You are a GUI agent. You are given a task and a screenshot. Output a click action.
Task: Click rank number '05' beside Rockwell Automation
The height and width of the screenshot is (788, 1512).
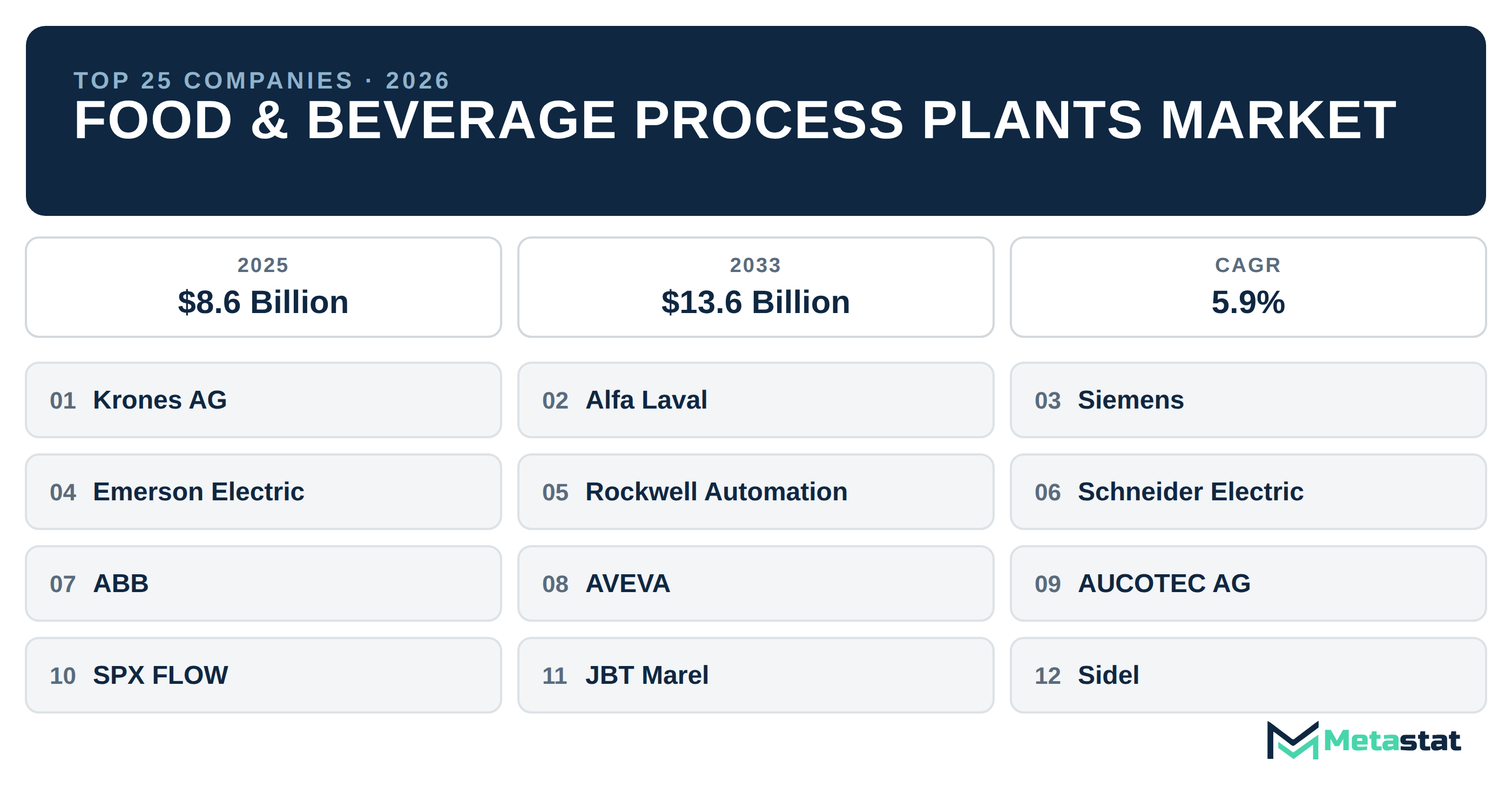(555, 492)
